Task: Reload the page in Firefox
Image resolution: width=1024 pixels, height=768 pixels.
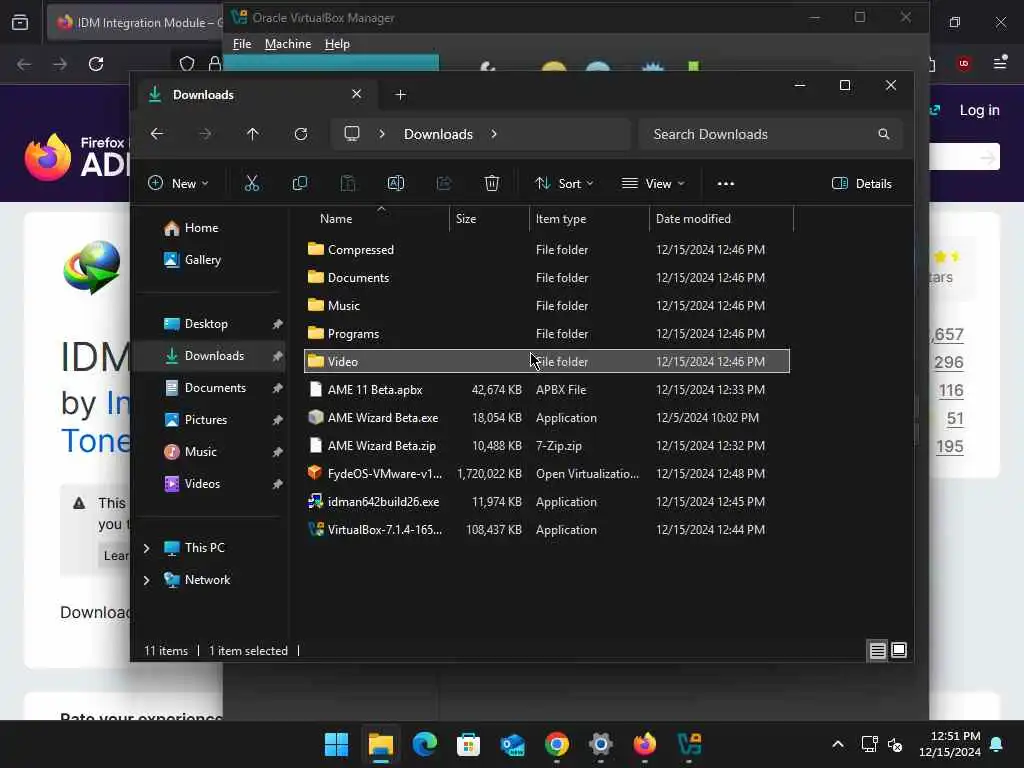Action: (x=96, y=63)
